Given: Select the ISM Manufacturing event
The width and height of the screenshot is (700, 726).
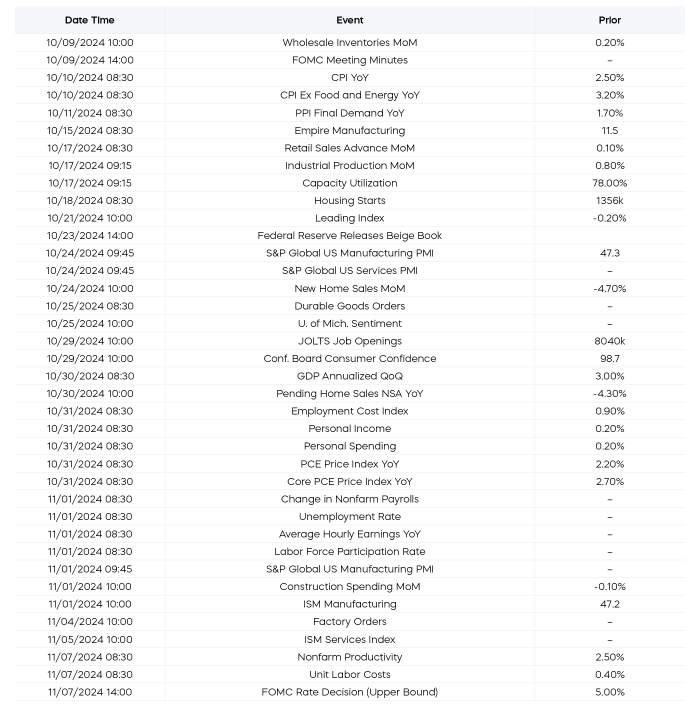Looking at the screenshot, I should 350,604.
